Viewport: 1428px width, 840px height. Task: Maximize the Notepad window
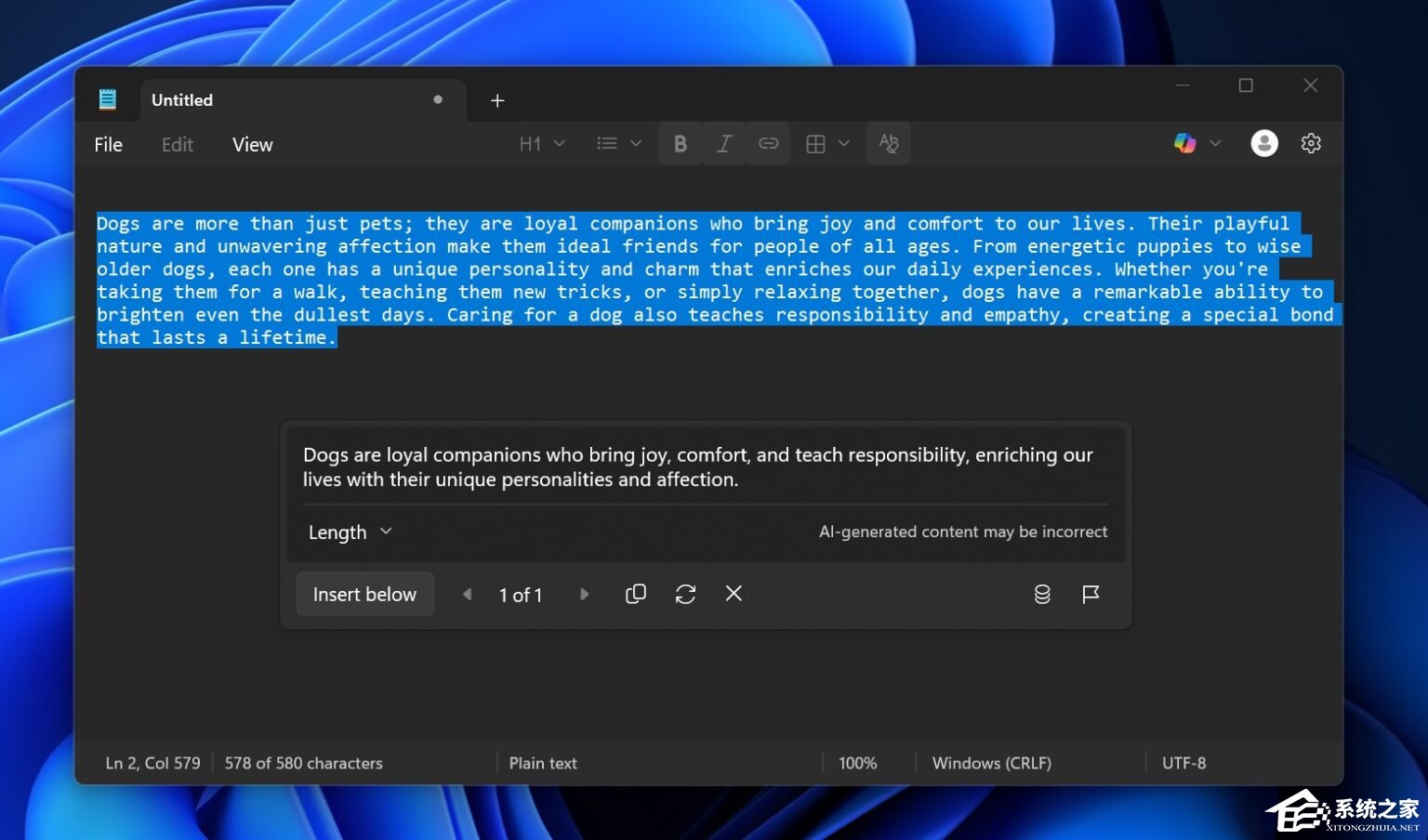coord(1246,85)
